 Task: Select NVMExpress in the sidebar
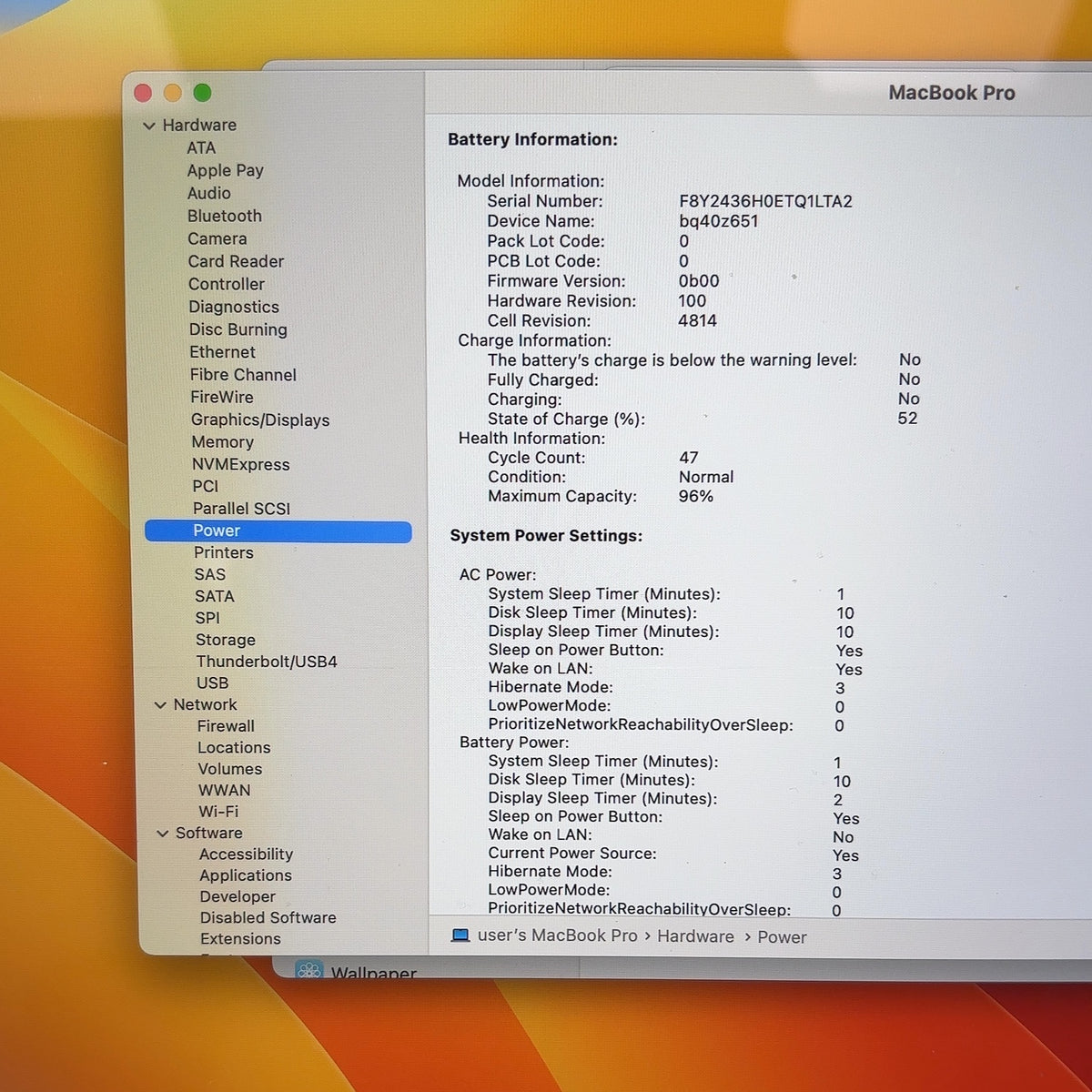tap(241, 464)
